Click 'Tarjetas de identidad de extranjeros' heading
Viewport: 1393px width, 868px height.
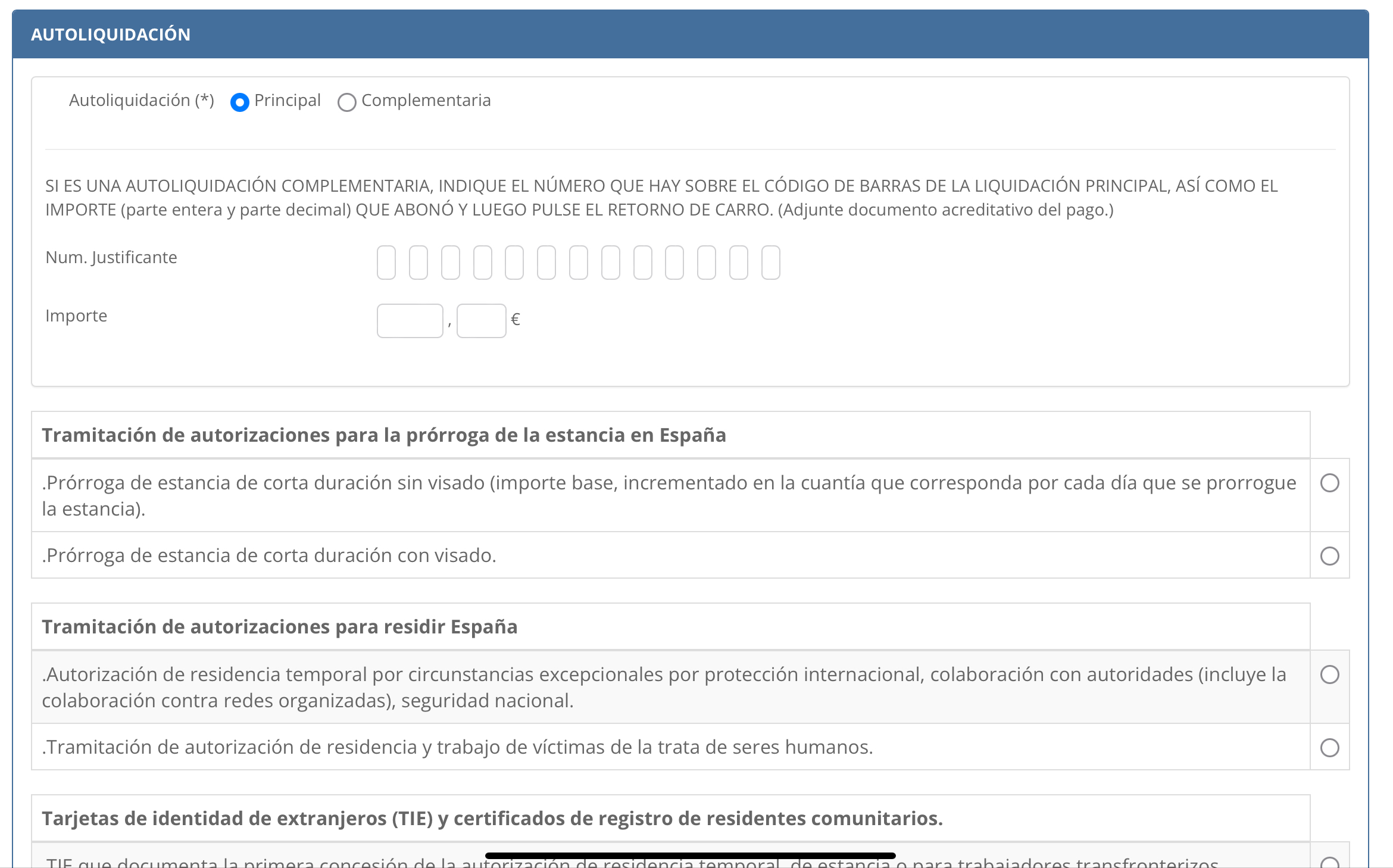point(492,819)
